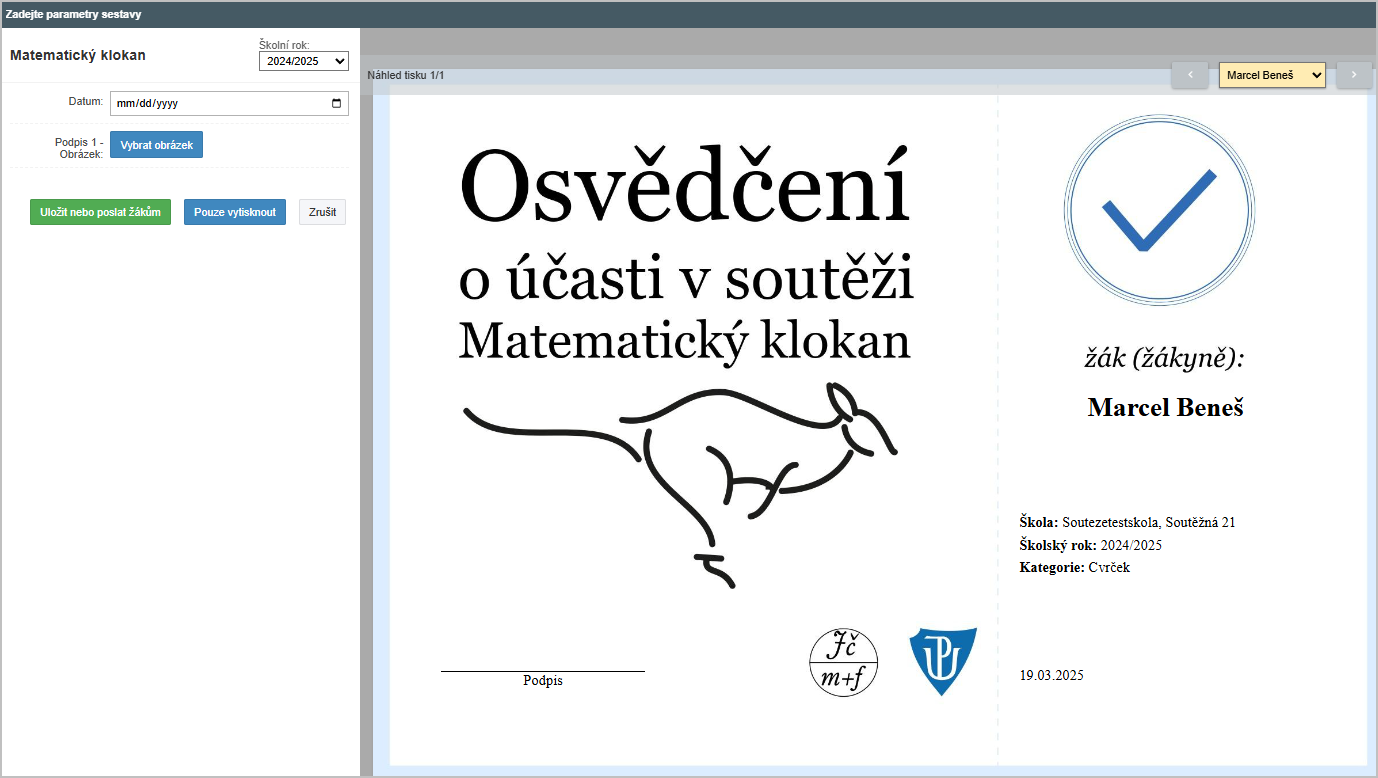Click the 'žák (žákyně):' label
The image size is (1378, 778).
tap(1165, 358)
